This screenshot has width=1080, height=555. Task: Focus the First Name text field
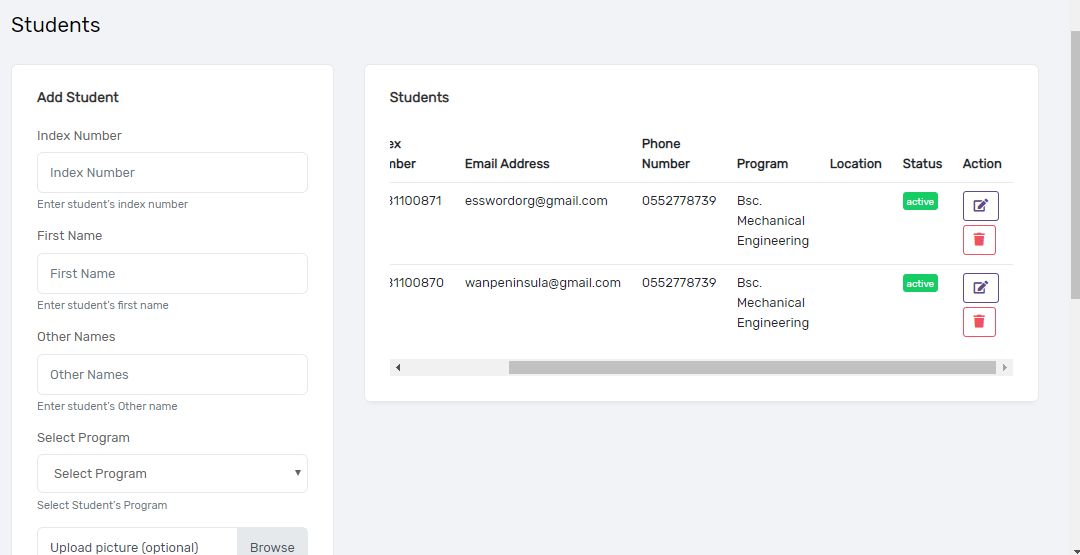pyautogui.click(x=172, y=274)
